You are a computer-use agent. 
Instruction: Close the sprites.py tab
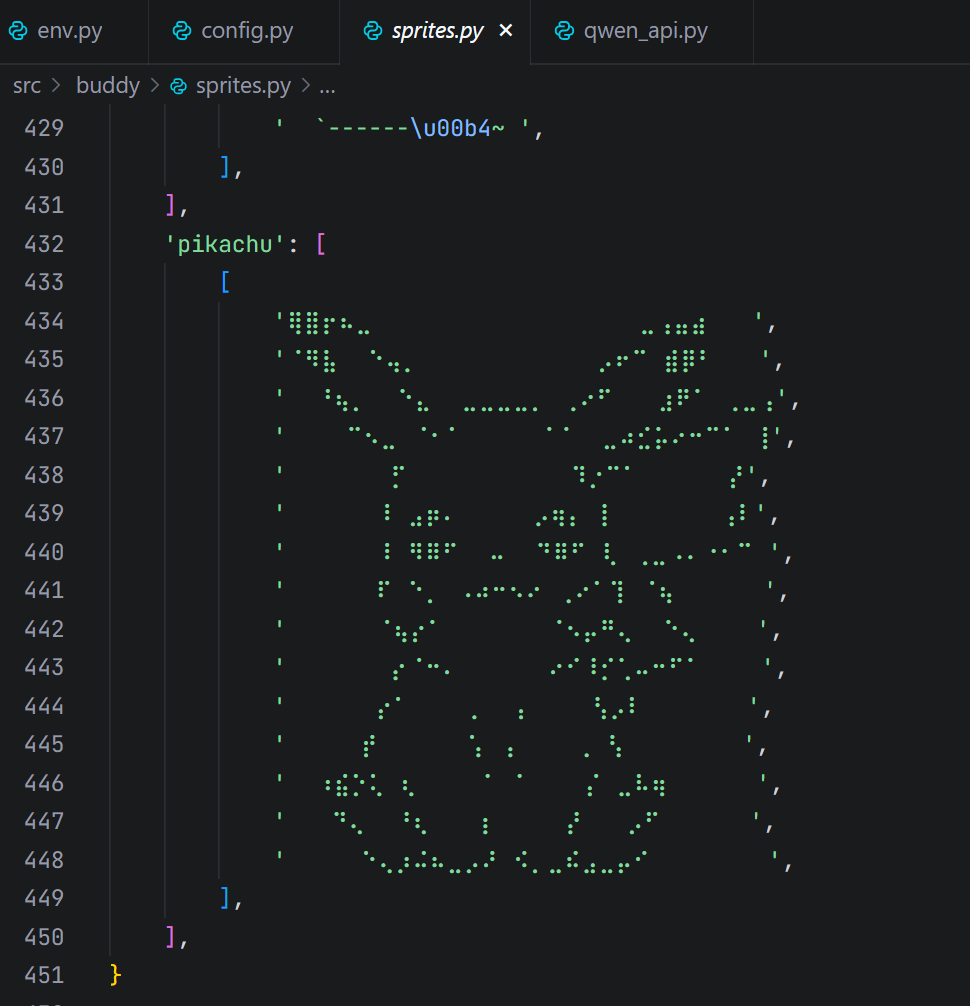[x=506, y=30]
